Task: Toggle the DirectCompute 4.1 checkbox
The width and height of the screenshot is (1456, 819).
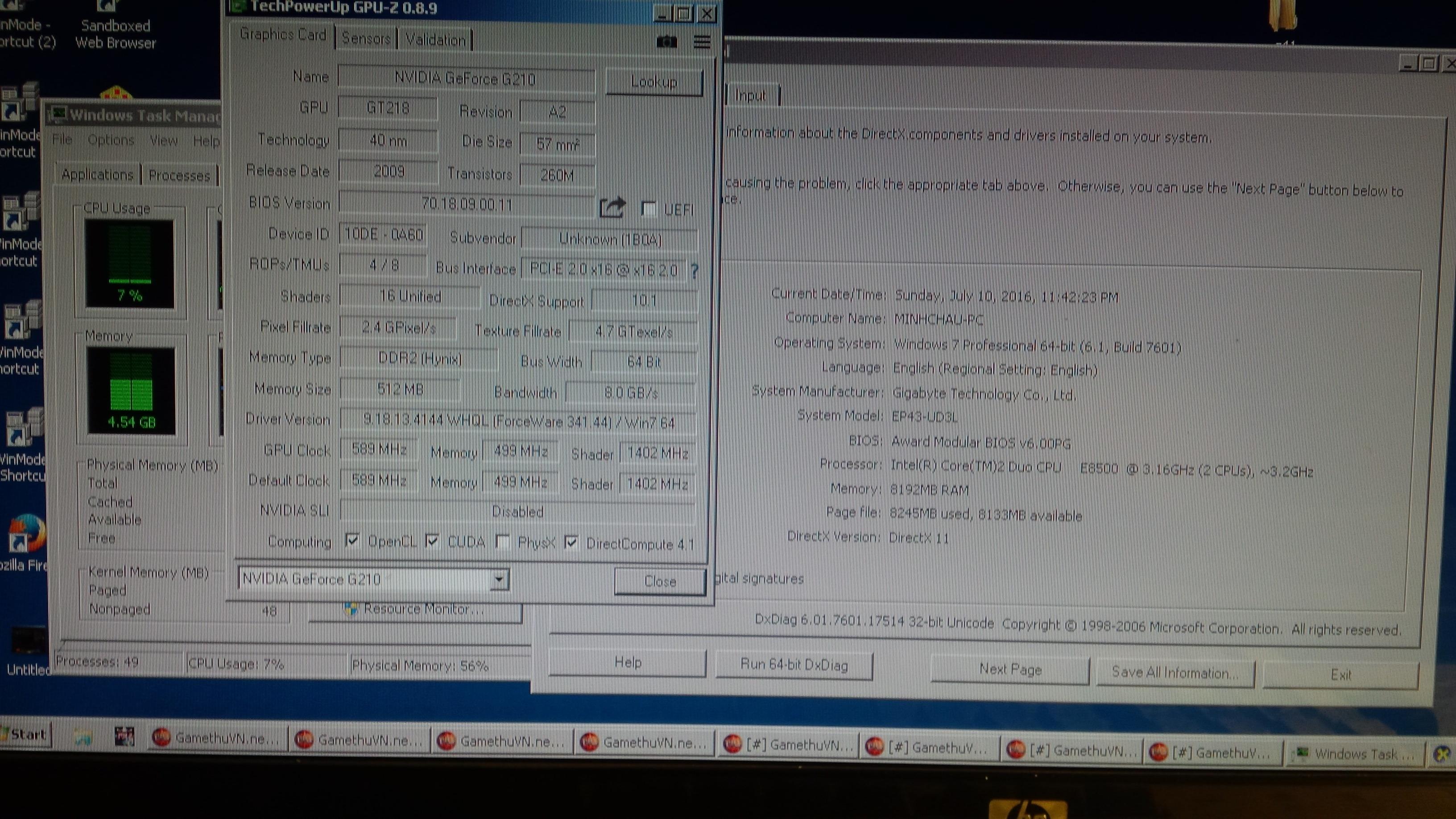Action: pos(571,542)
